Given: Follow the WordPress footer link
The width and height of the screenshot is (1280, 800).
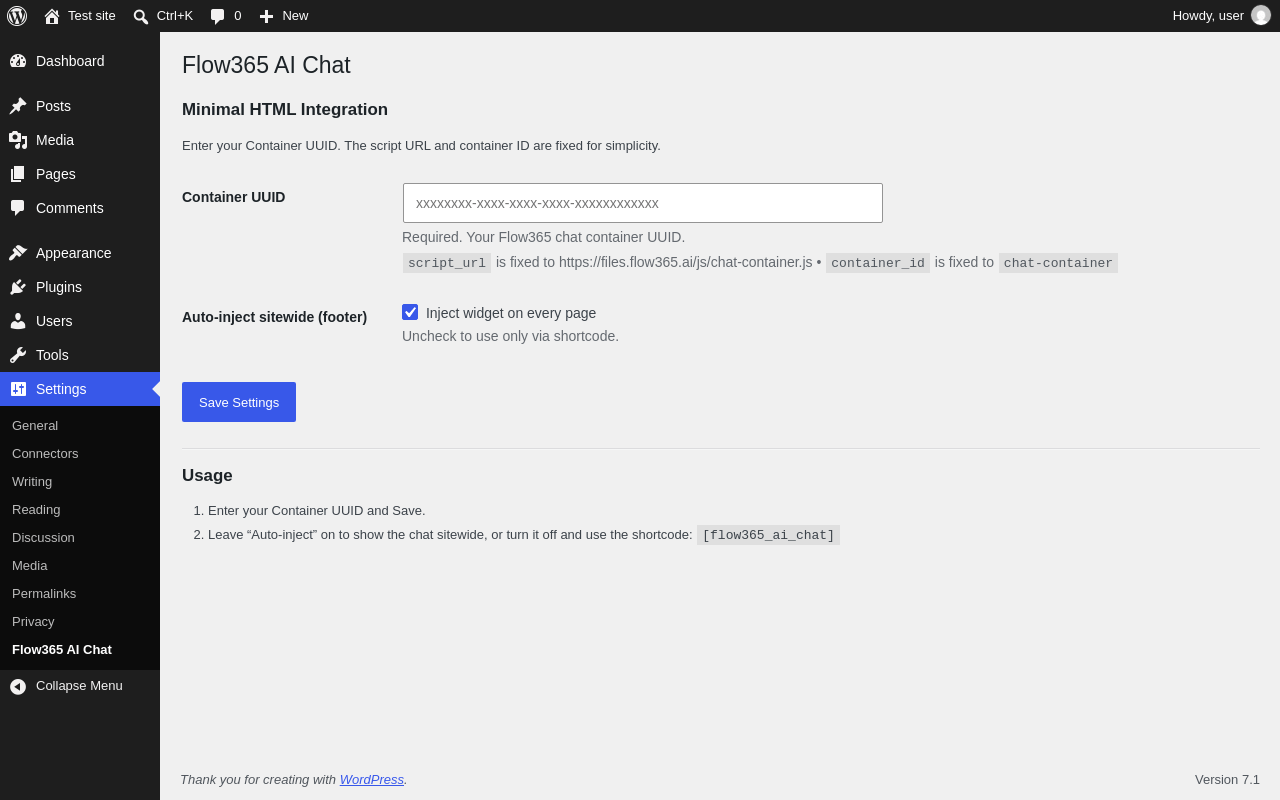Looking at the screenshot, I should (372, 779).
